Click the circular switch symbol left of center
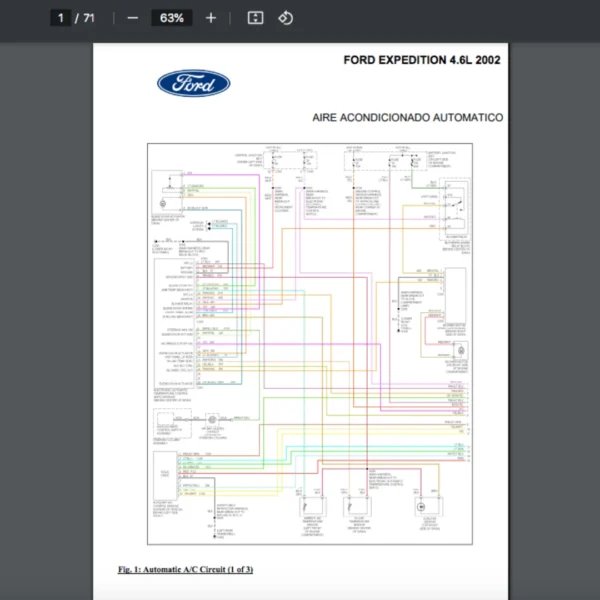Image resolution: width=600 pixels, height=600 pixels. [x=213, y=421]
